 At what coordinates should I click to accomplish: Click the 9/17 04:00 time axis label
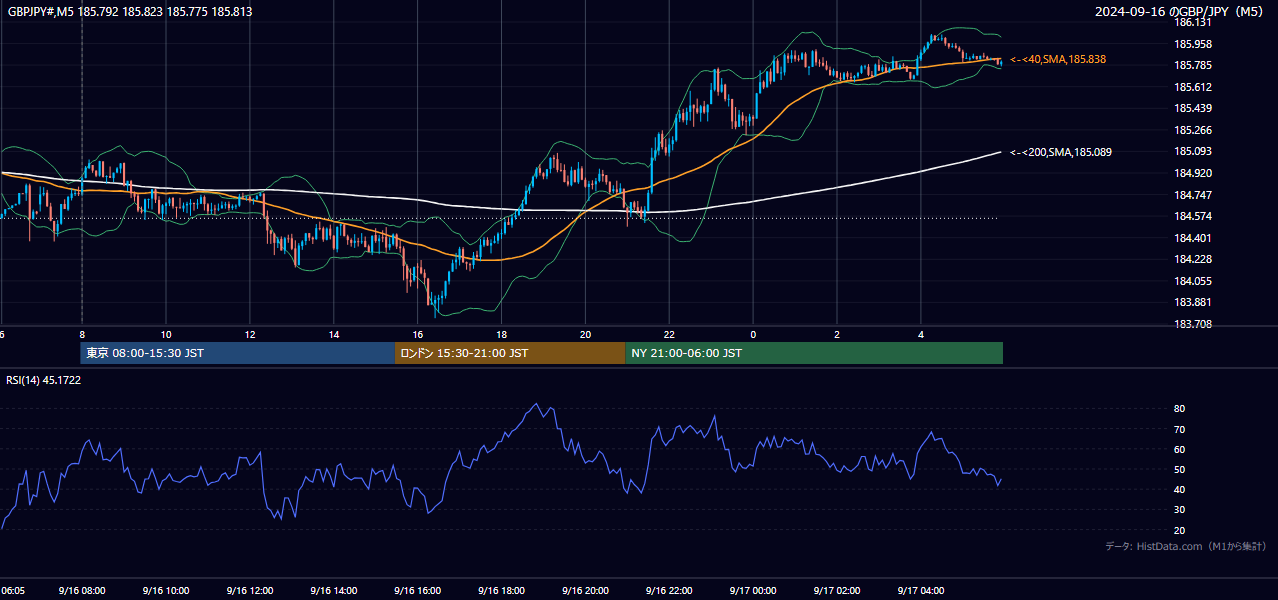(921, 591)
